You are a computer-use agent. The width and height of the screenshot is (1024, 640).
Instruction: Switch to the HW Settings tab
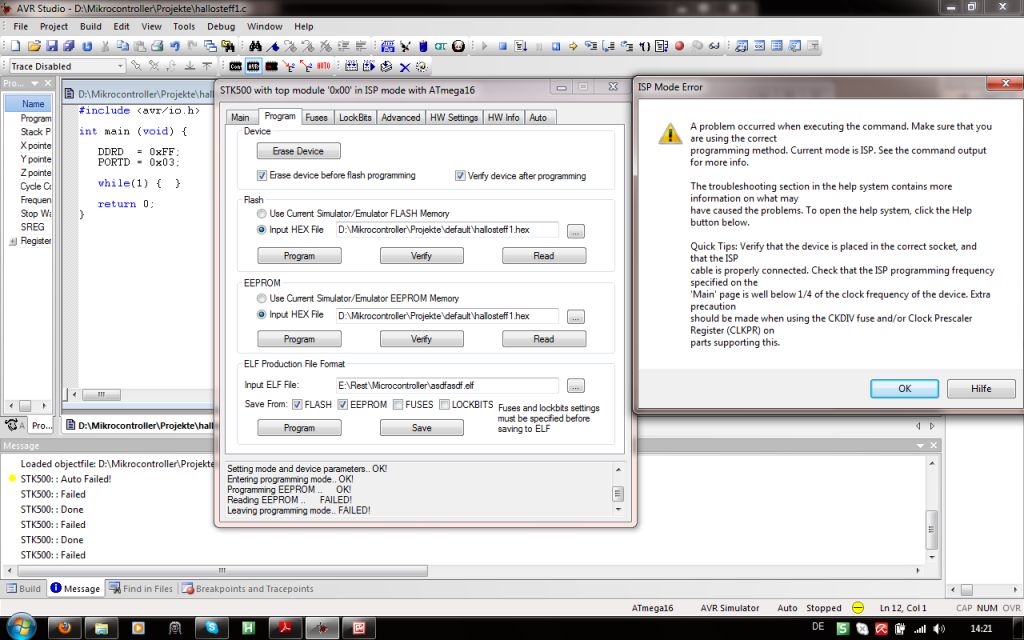454,118
